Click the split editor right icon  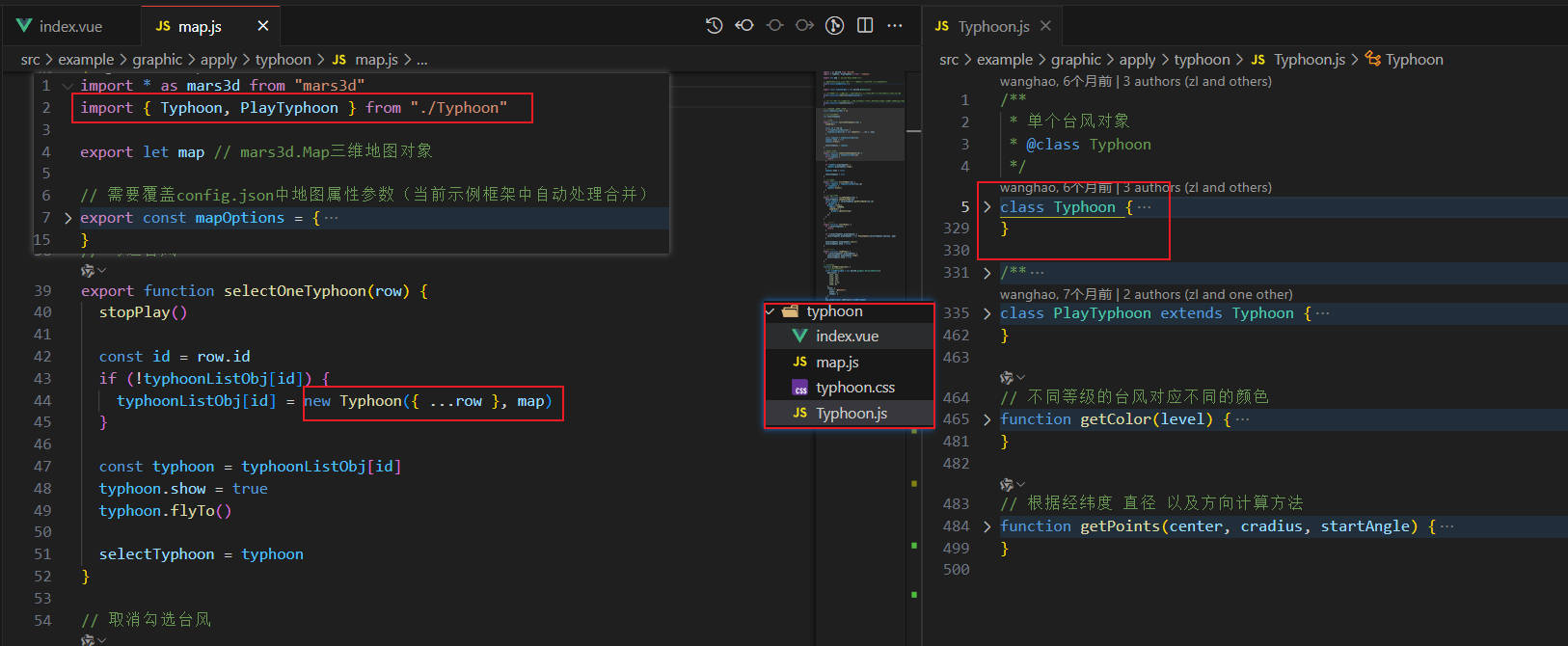[865, 26]
